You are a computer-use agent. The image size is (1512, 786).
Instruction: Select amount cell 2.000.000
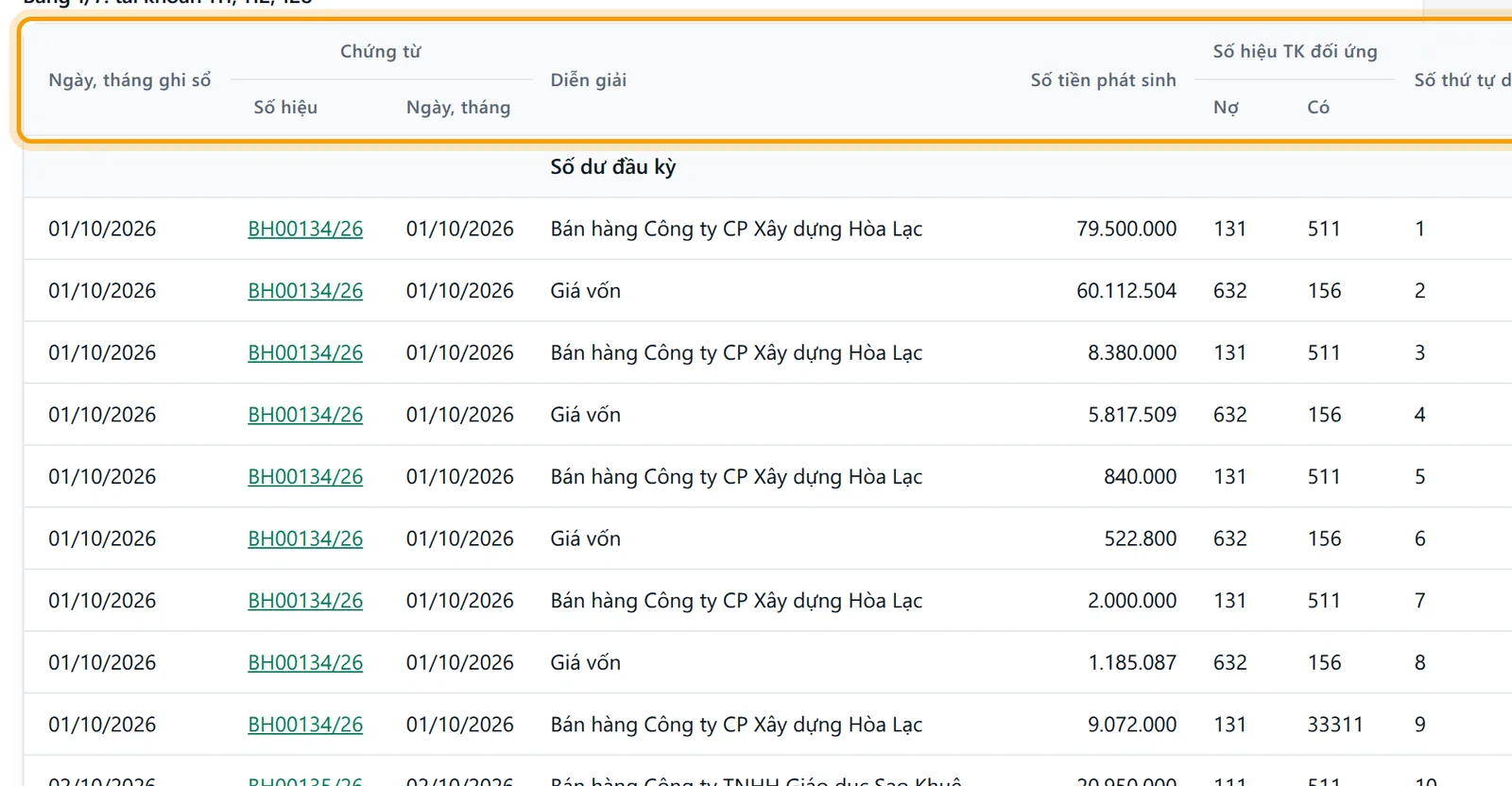(1132, 601)
